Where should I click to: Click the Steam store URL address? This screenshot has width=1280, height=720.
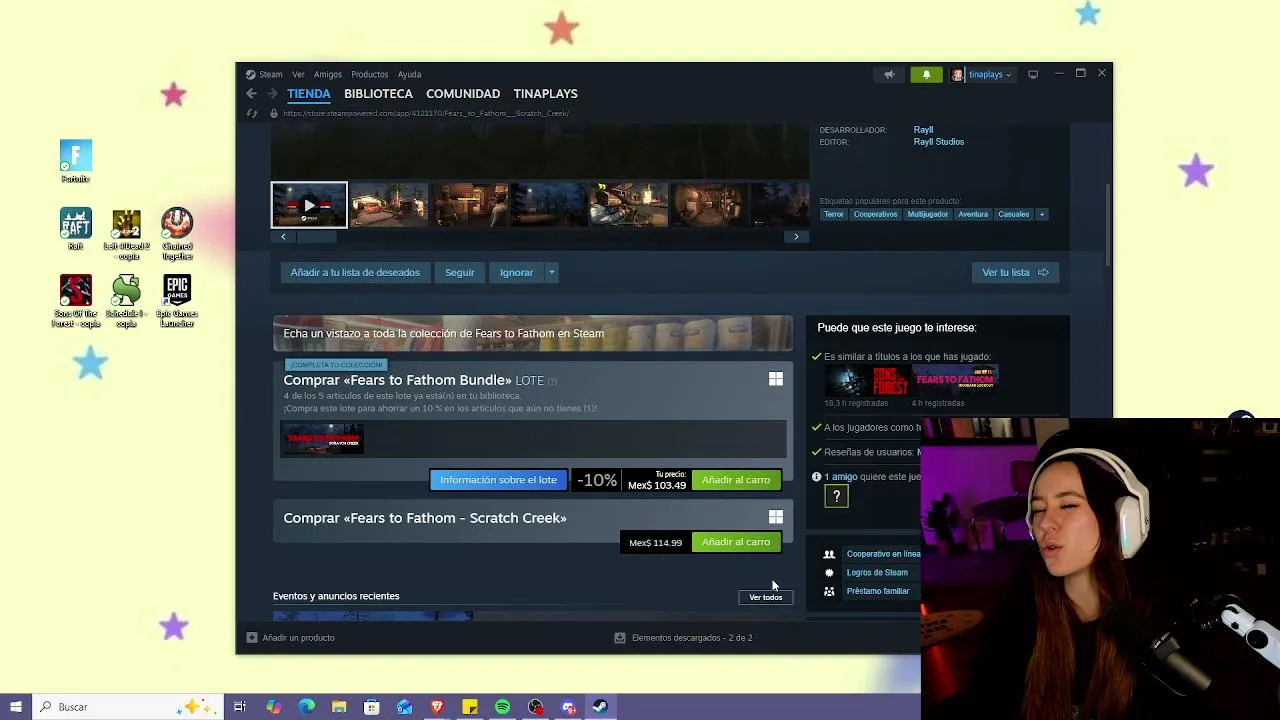pyautogui.click(x=426, y=113)
